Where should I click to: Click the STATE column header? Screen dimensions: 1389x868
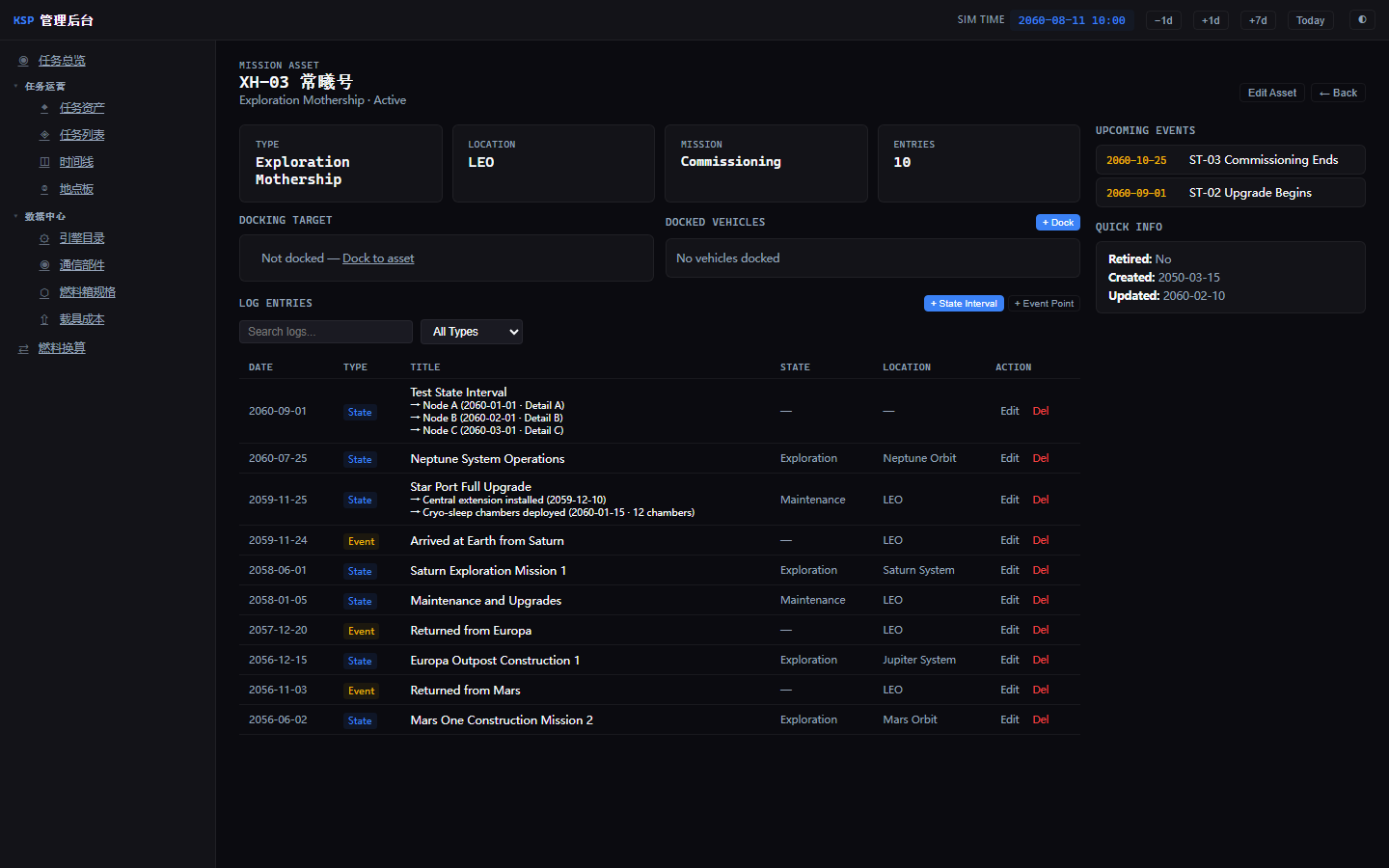[795, 367]
